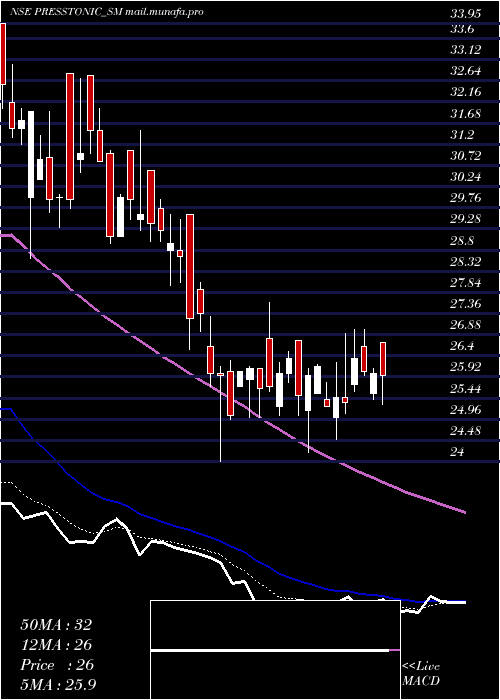Click the 33.12 price axis label

466,50
